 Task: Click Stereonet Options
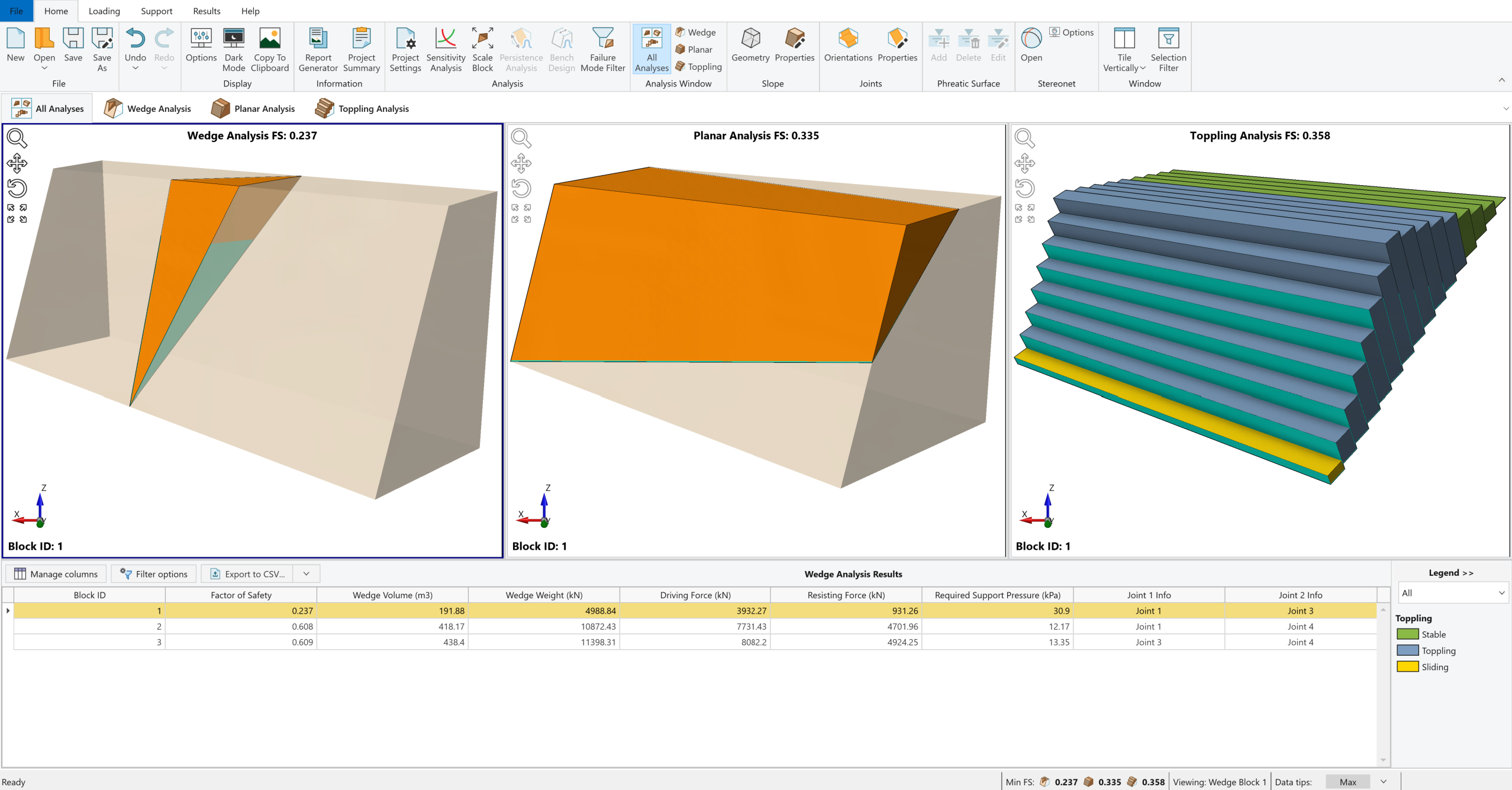point(1072,32)
